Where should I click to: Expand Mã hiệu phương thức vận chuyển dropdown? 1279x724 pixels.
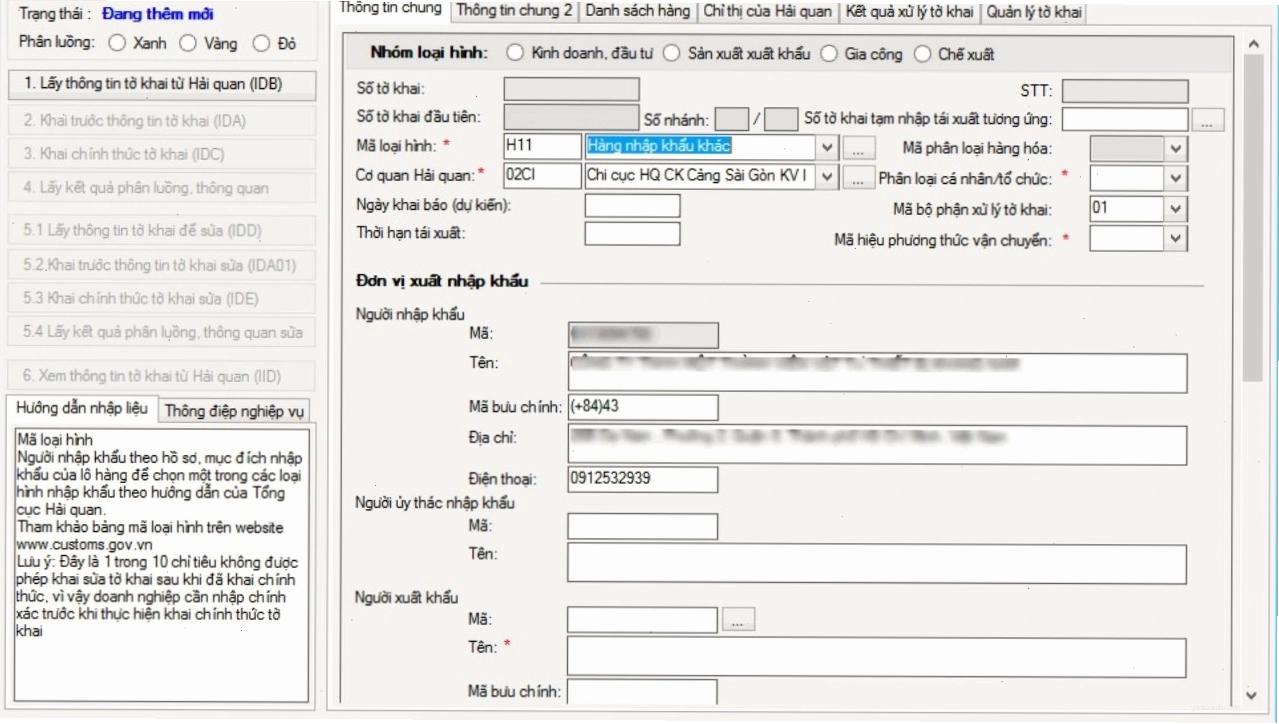point(1176,239)
